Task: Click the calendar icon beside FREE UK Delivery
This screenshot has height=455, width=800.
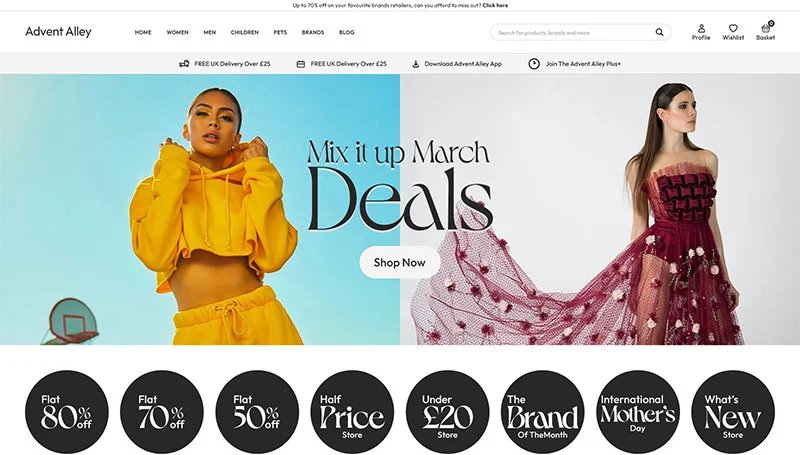Action: [301, 64]
